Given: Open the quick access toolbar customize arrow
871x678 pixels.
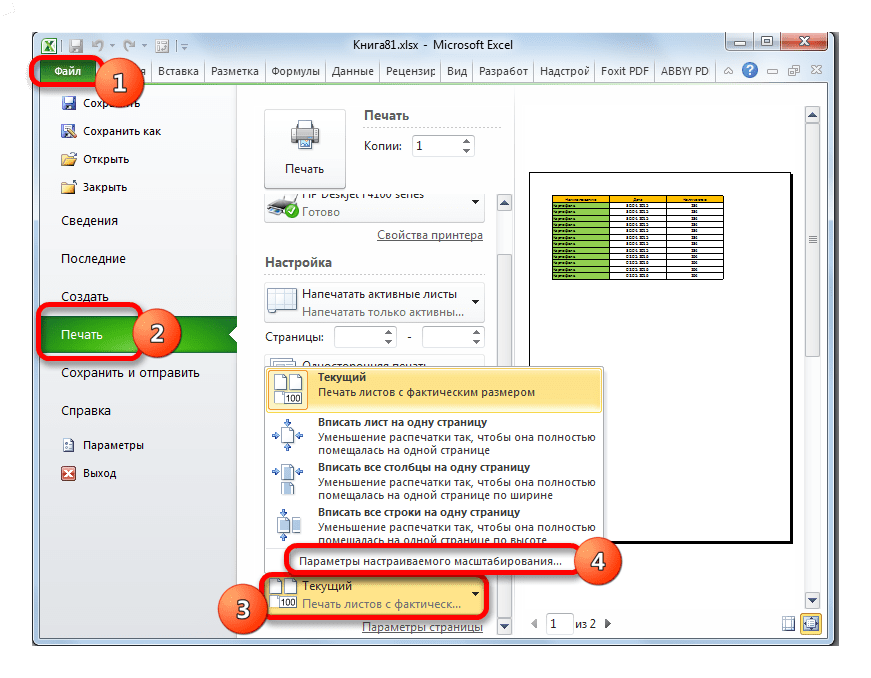Looking at the screenshot, I should 184,46.
